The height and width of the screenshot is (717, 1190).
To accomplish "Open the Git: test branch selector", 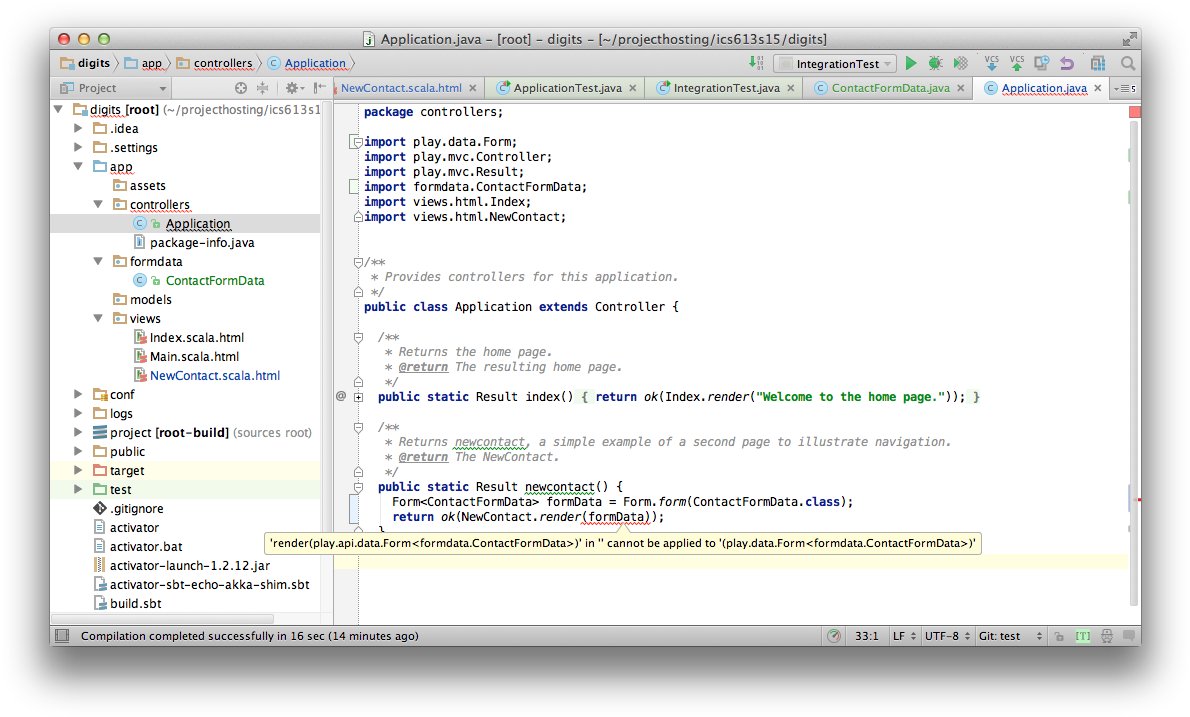I will (1010, 636).
